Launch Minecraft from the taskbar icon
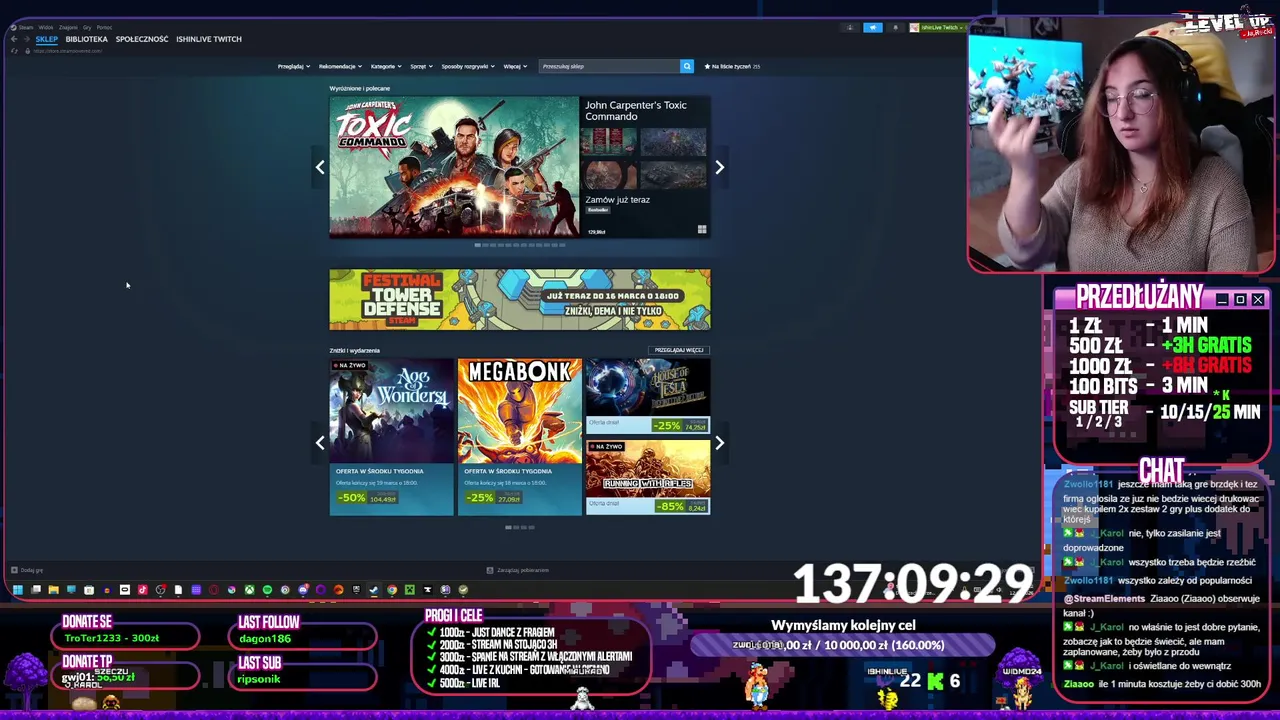The height and width of the screenshot is (720, 1280). pyautogui.click(x=410, y=590)
